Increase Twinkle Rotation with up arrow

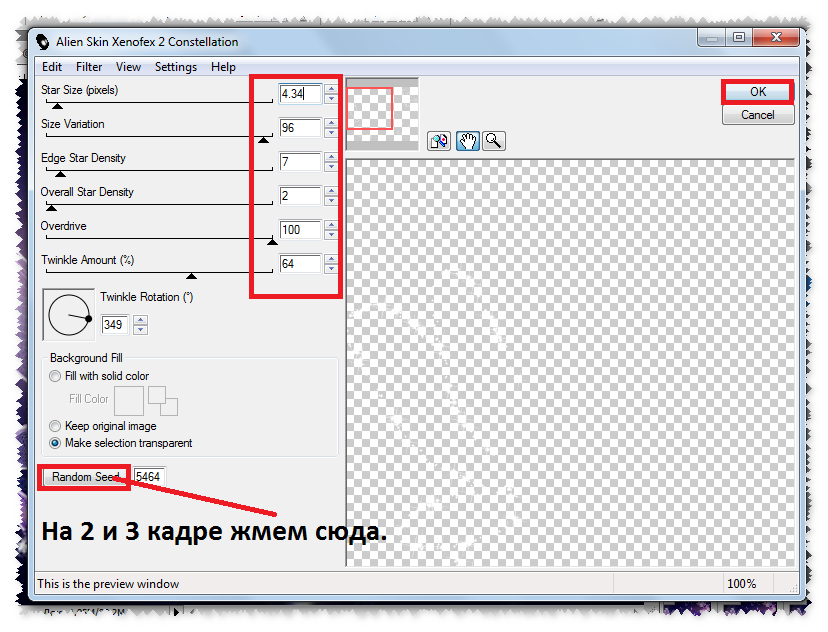tap(140, 320)
